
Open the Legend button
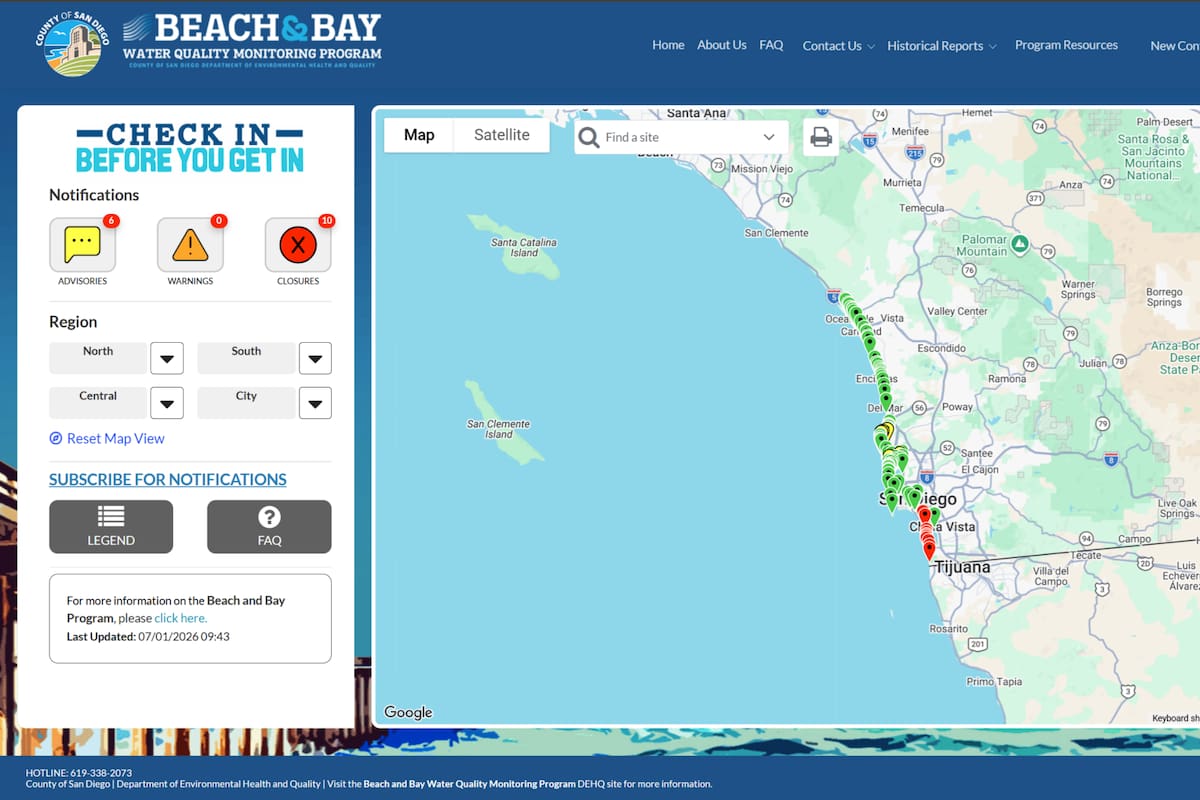[111, 527]
